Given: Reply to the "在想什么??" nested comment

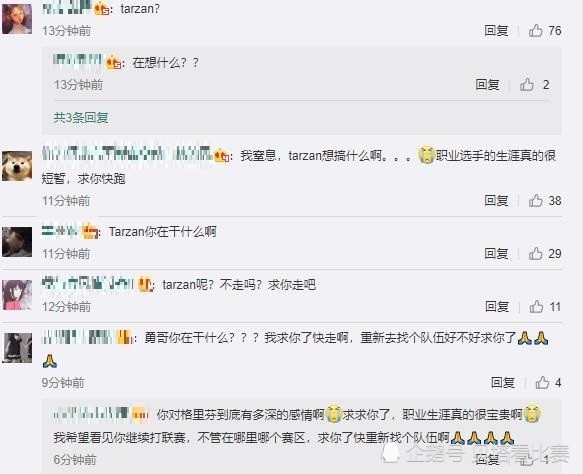Looking at the screenshot, I should tap(487, 84).
